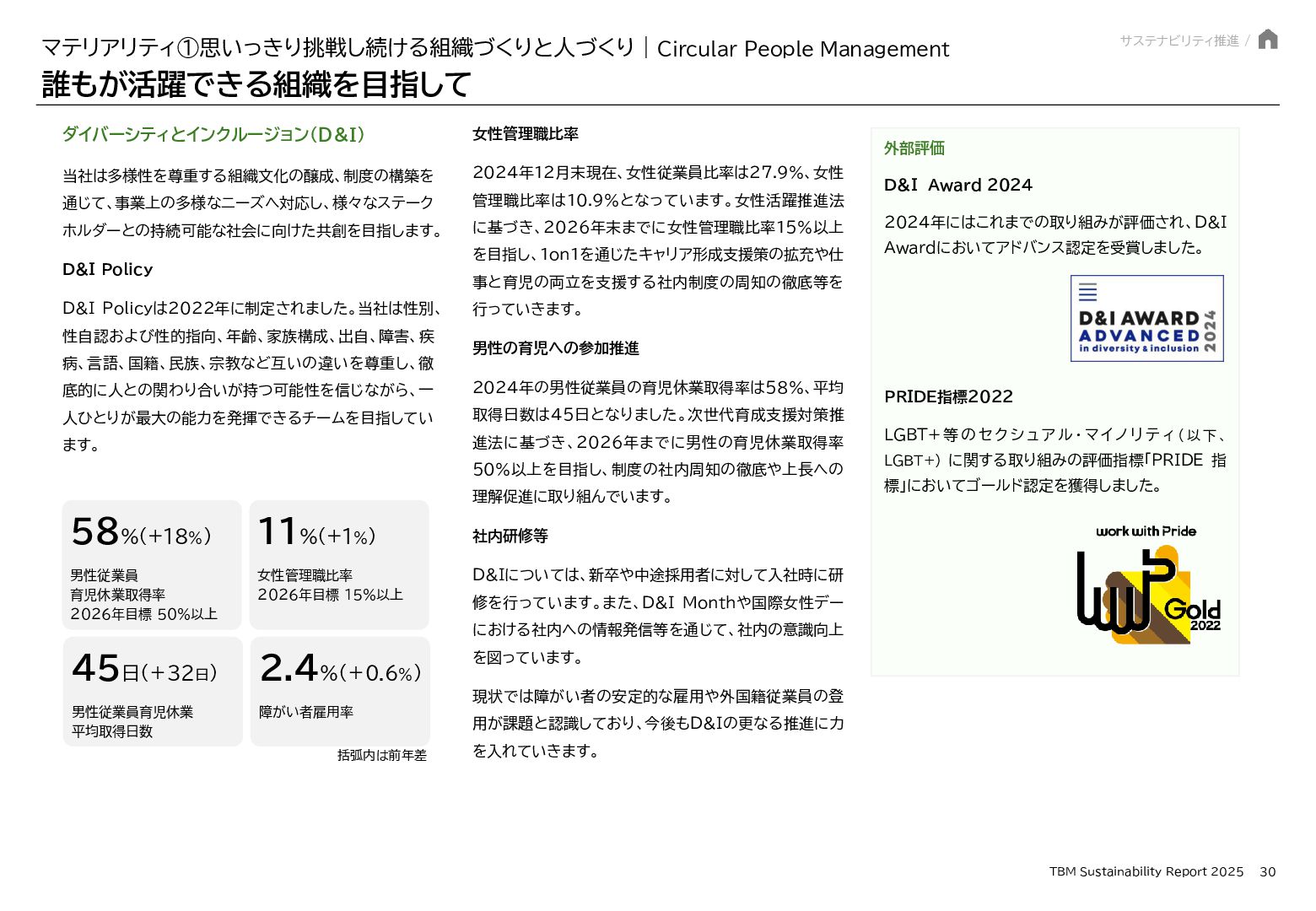Image resolution: width=1316 pixels, height=911 pixels.
Task: Click the 女性管理職比率 subheading
Action: (x=526, y=134)
